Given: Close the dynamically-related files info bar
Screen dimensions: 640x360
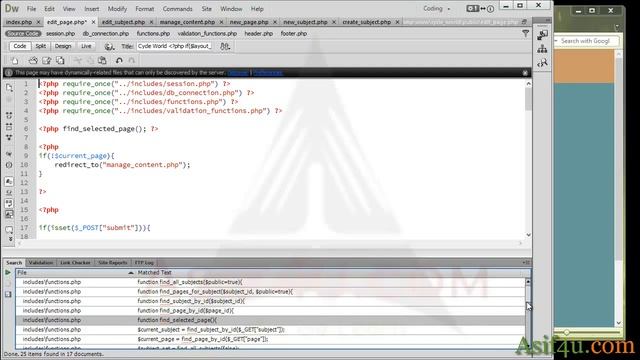Looking at the screenshot, I should click(525, 73).
